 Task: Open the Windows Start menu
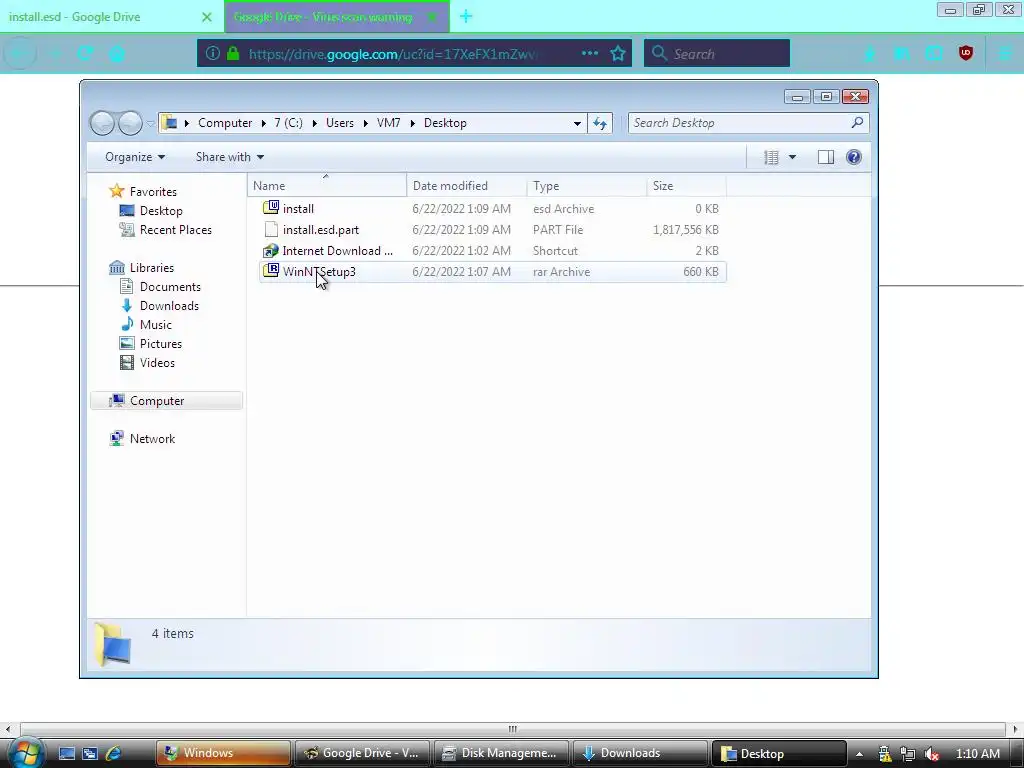[26, 754]
